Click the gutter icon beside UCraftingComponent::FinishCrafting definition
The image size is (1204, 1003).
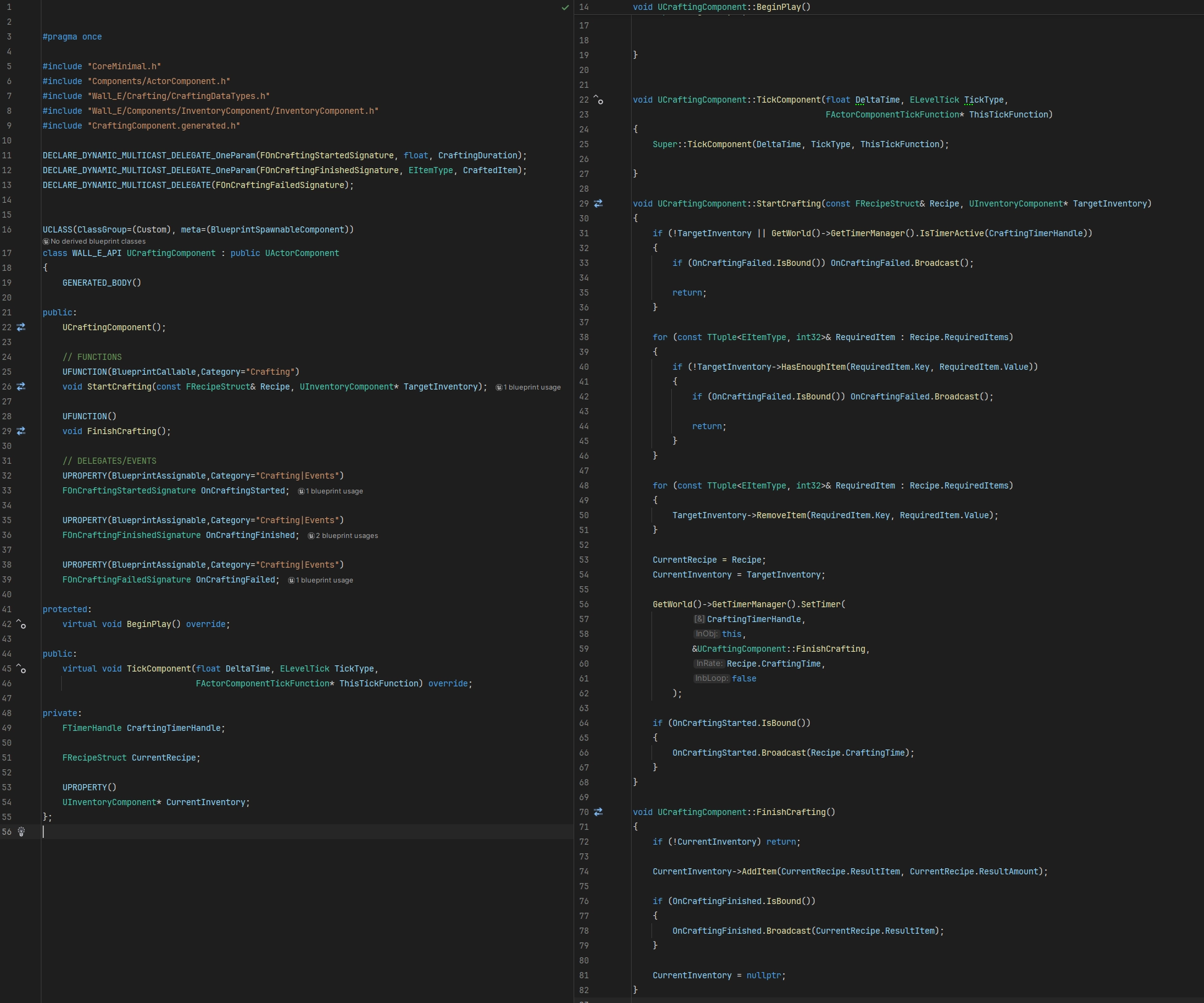tap(598, 812)
